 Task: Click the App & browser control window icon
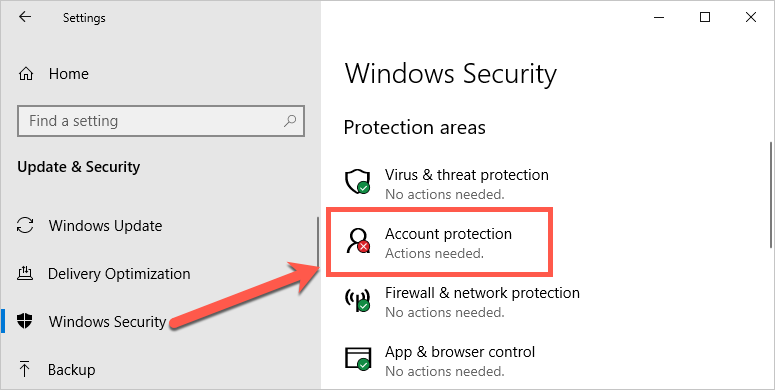358,358
